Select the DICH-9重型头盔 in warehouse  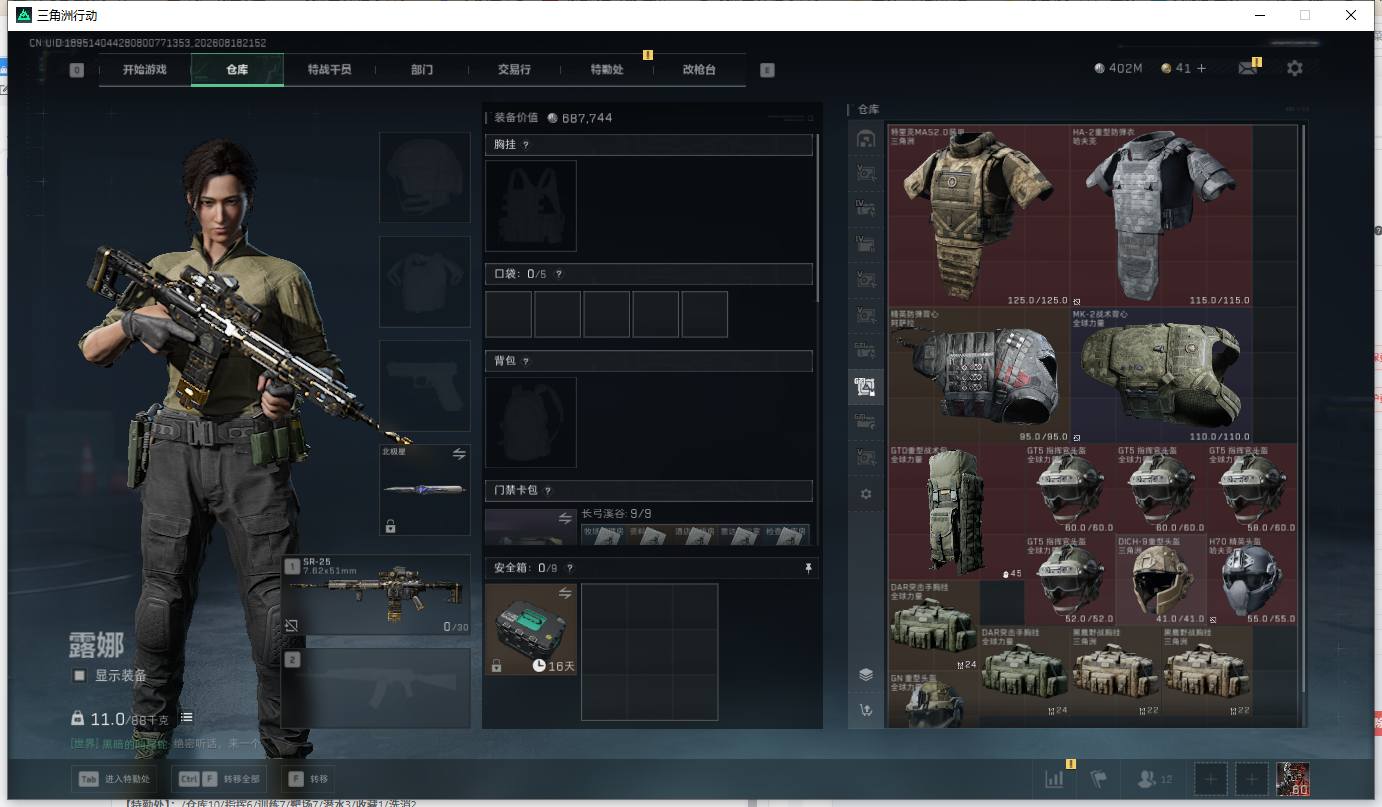[x=1161, y=580]
